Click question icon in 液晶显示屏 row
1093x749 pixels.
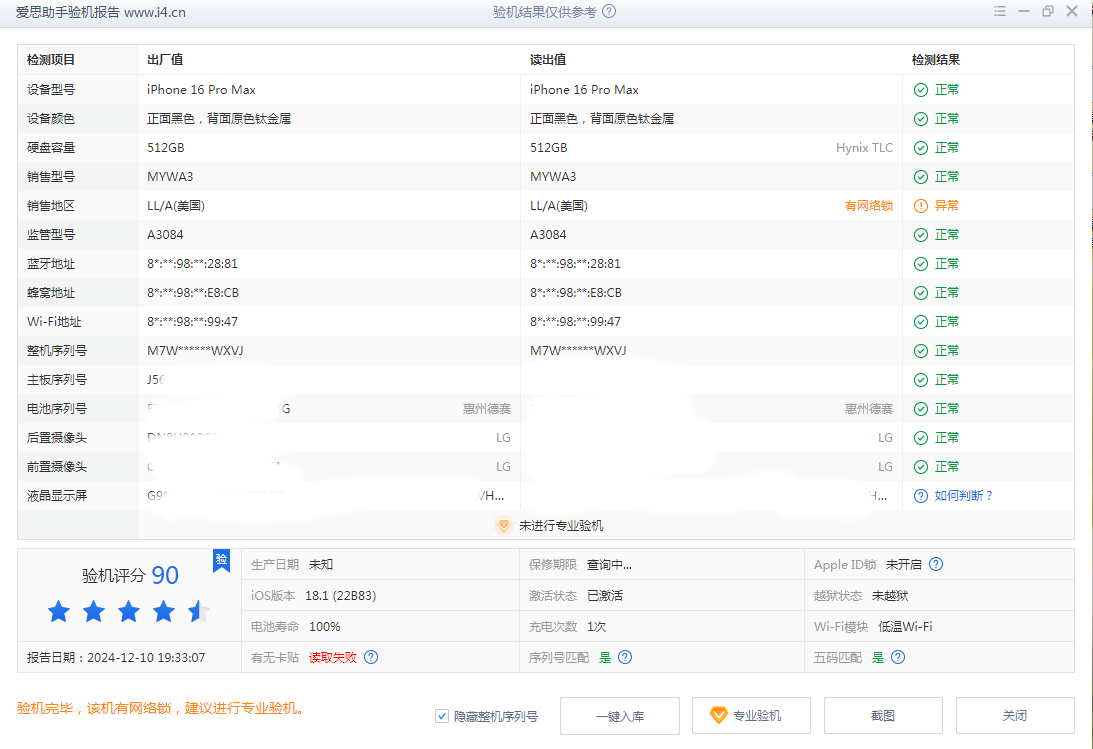tap(921, 496)
